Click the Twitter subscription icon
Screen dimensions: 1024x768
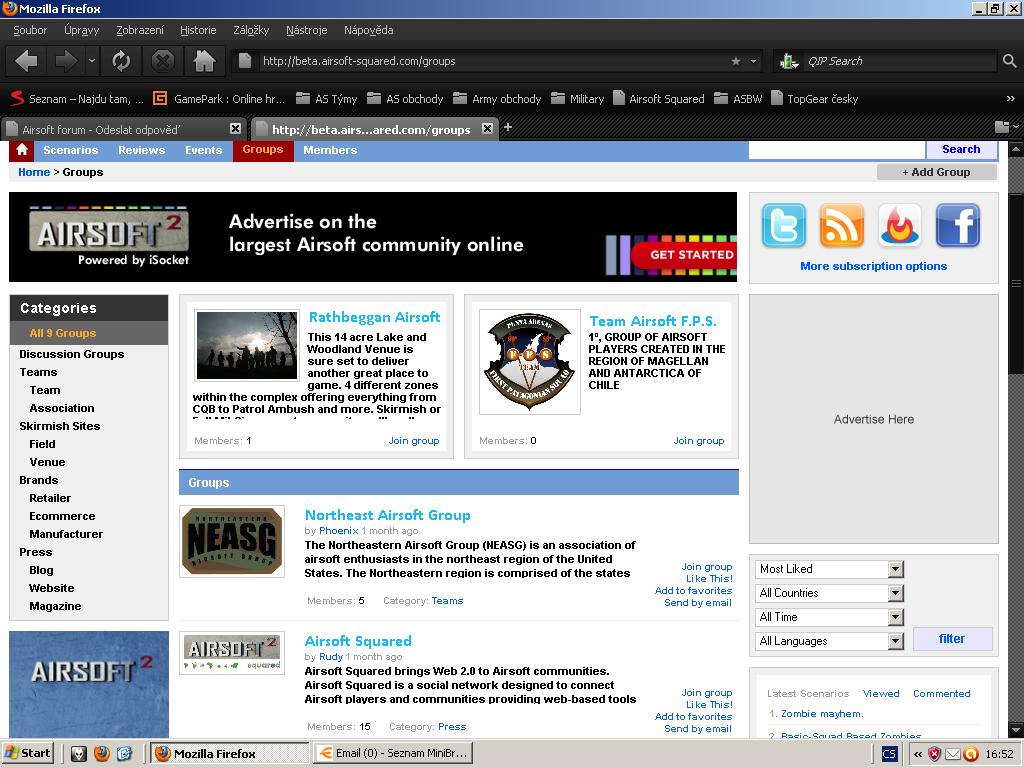[783, 225]
